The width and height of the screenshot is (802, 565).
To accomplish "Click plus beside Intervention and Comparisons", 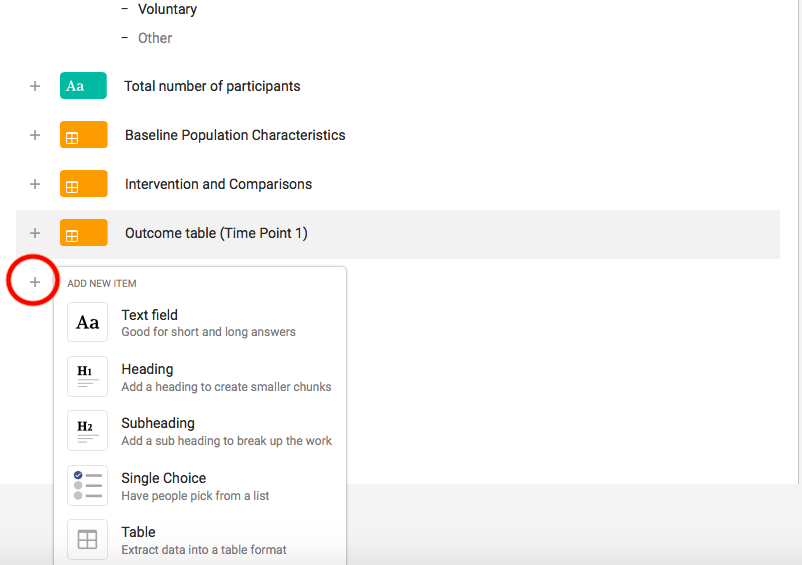I will 35,184.
